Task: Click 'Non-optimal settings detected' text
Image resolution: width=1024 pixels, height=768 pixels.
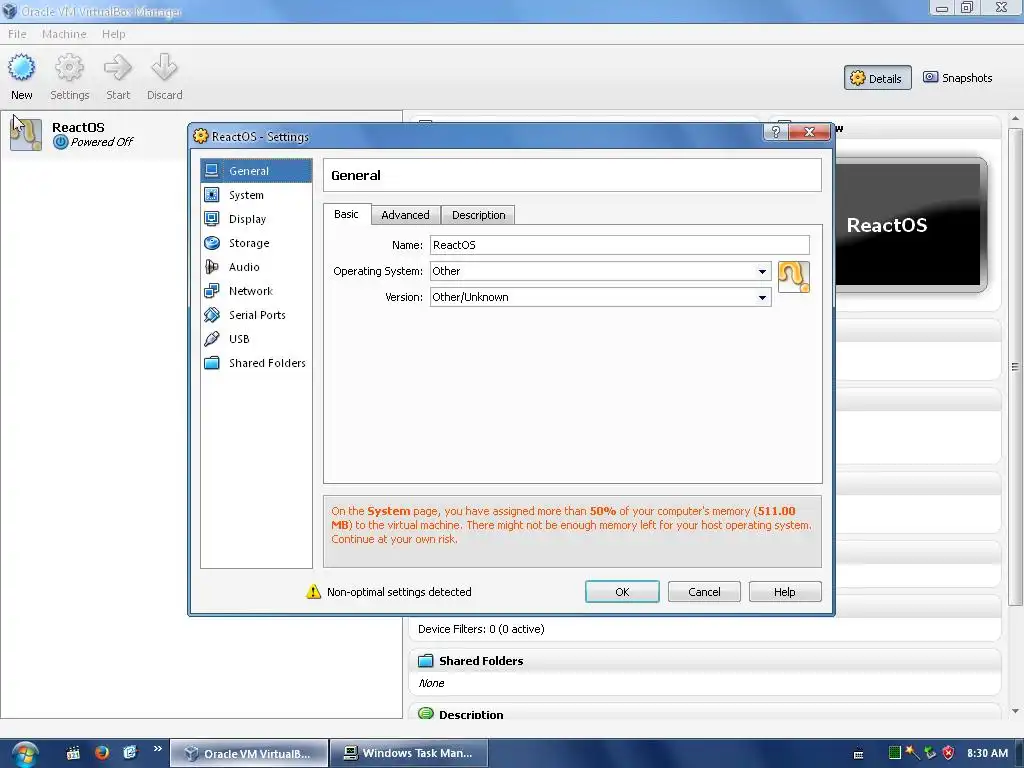Action: click(398, 592)
